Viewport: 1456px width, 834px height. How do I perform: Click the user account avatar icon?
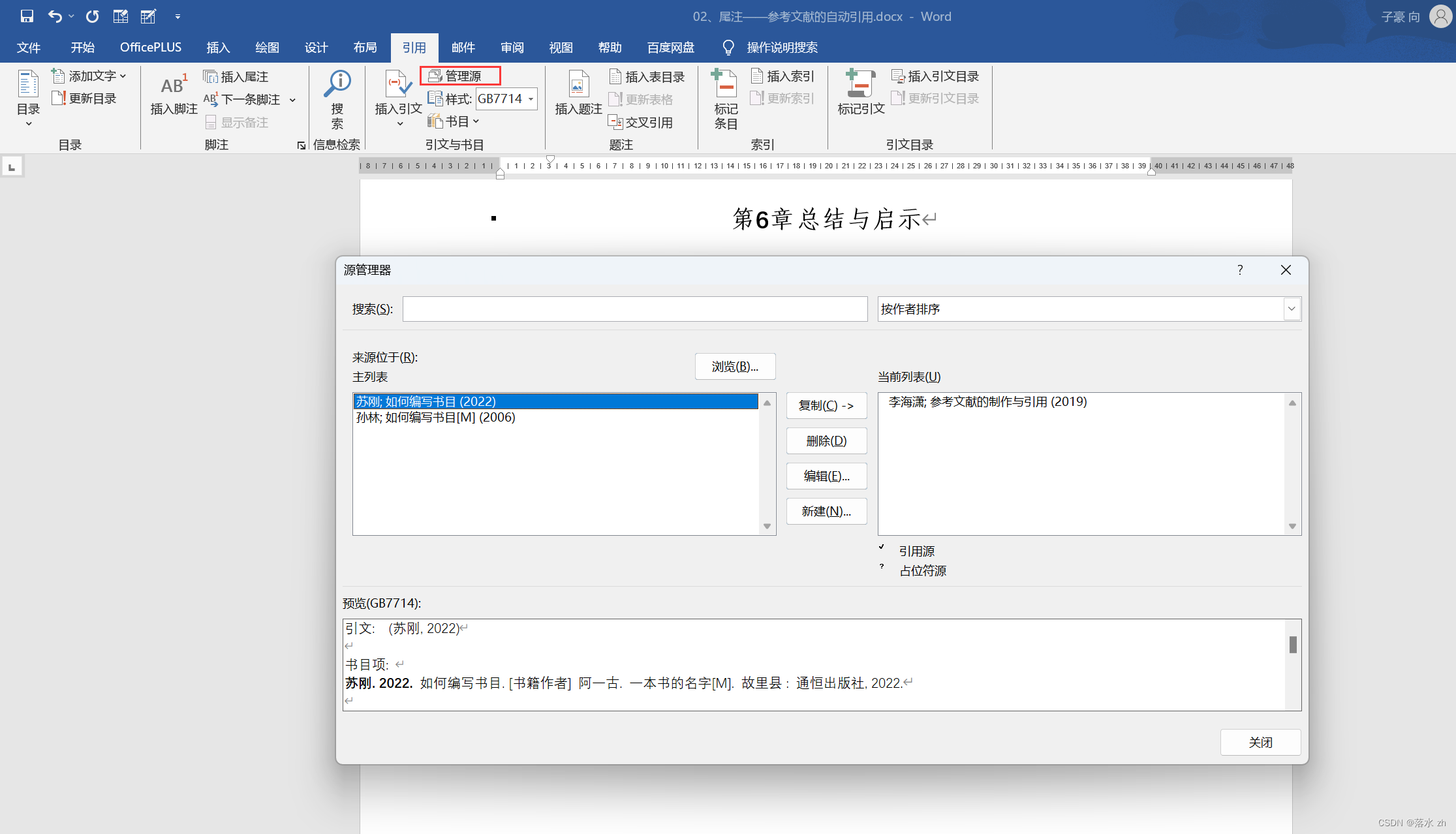1440,16
